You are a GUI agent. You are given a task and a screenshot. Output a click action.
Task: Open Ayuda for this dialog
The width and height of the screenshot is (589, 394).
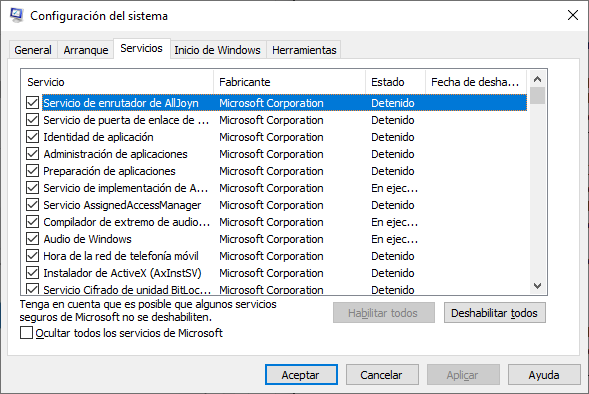click(x=544, y=374)
